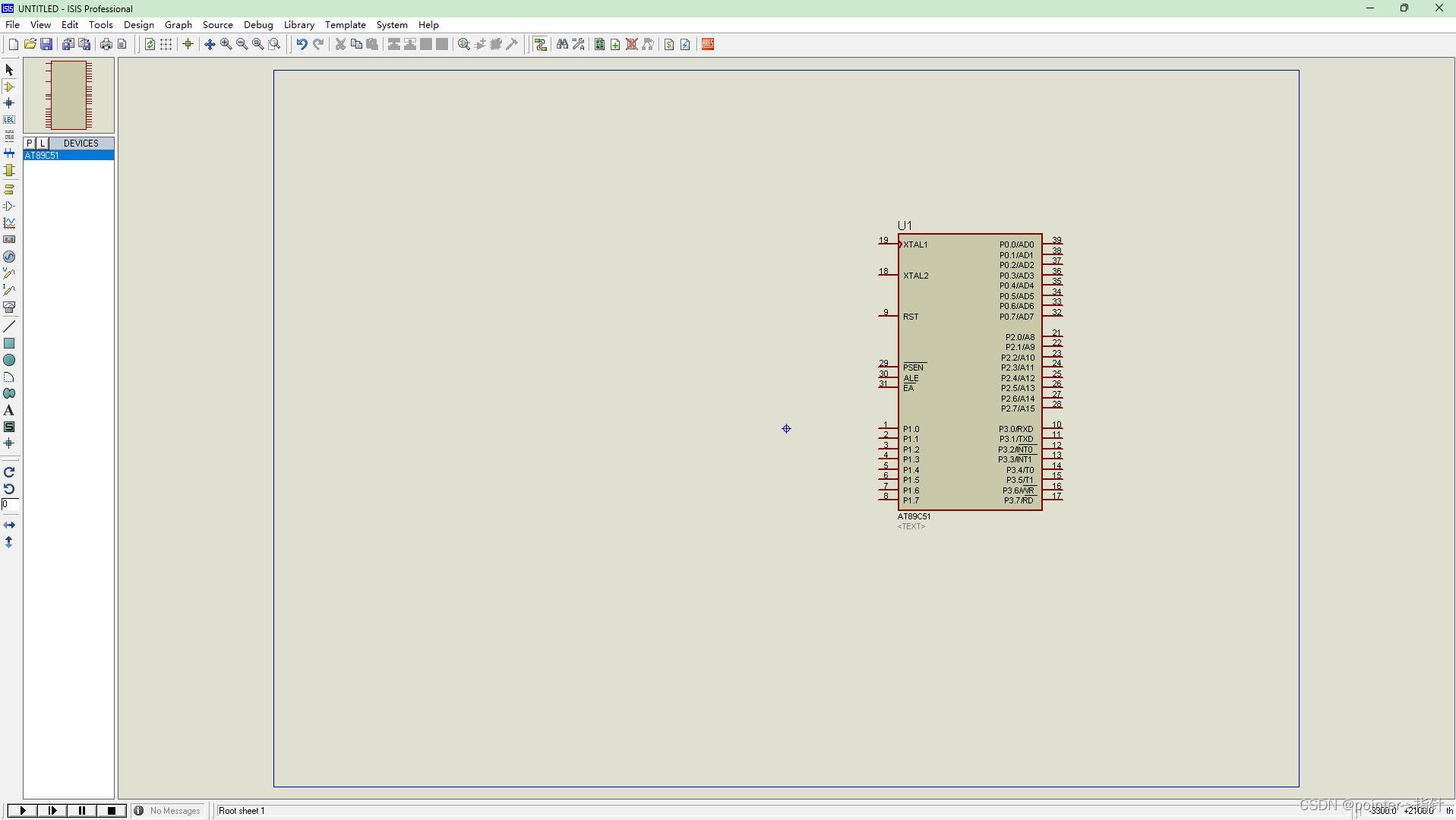Open the Library menu
This screenshot has width=1456, height=820.
[x=299, y=24]
